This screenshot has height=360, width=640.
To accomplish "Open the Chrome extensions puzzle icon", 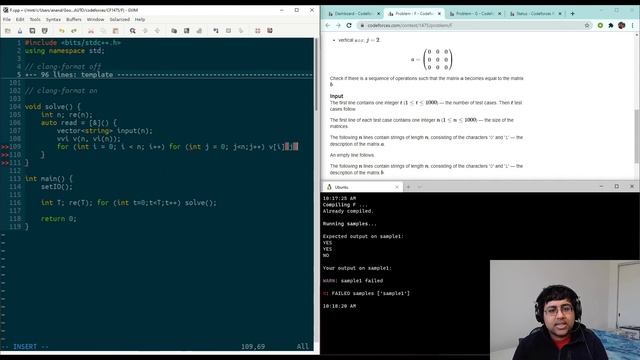I will pyautogui.click(x=611, y=25).
